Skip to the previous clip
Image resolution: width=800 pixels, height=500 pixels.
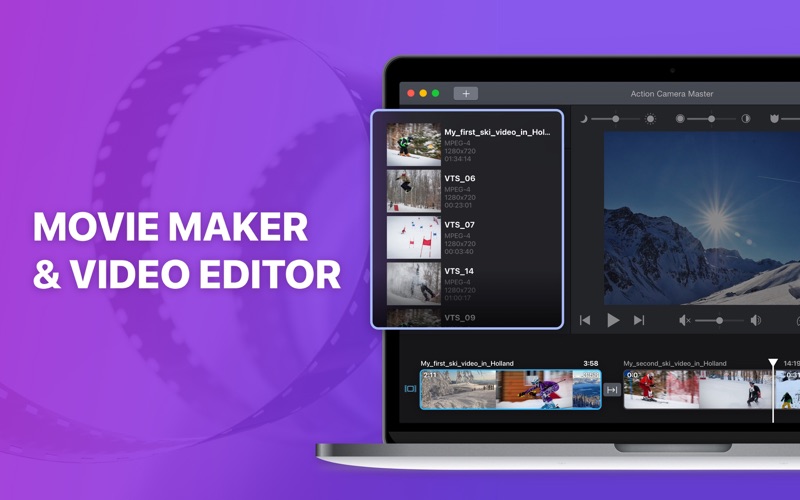tap(585, 320)
